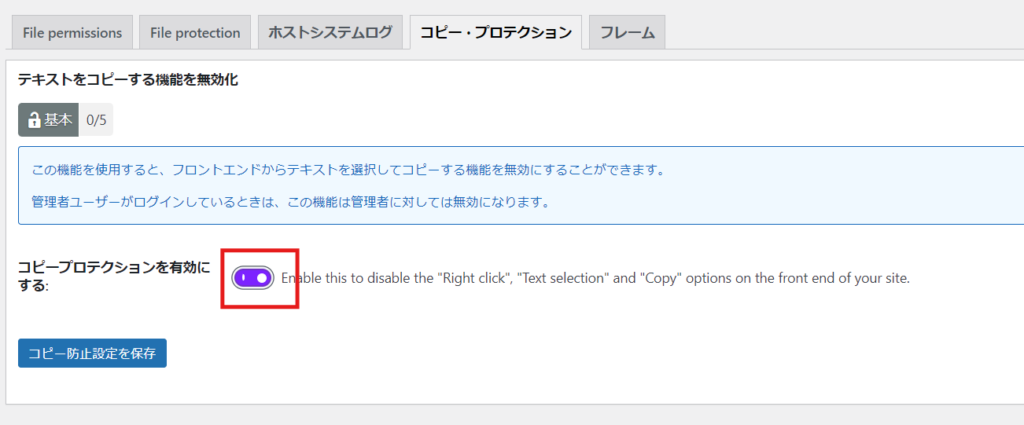Click the info line about 管理者ユーザー
The image size is (1024, 425).
[x=291, y=201]
